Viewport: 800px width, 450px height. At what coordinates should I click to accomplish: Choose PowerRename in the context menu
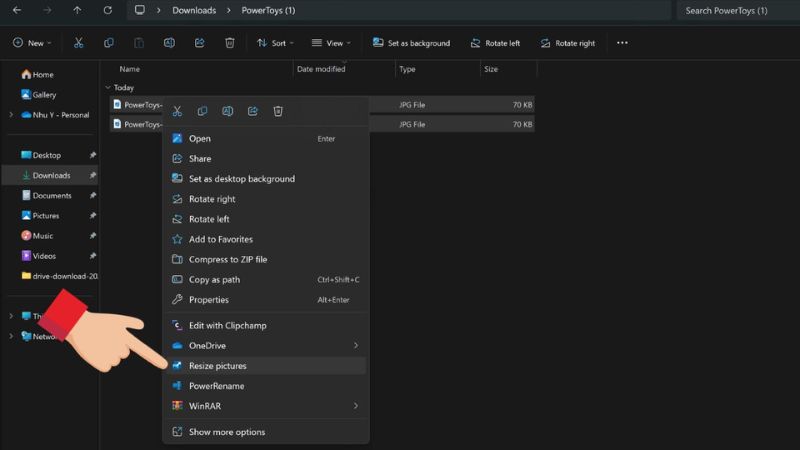(x=216, y=386)
